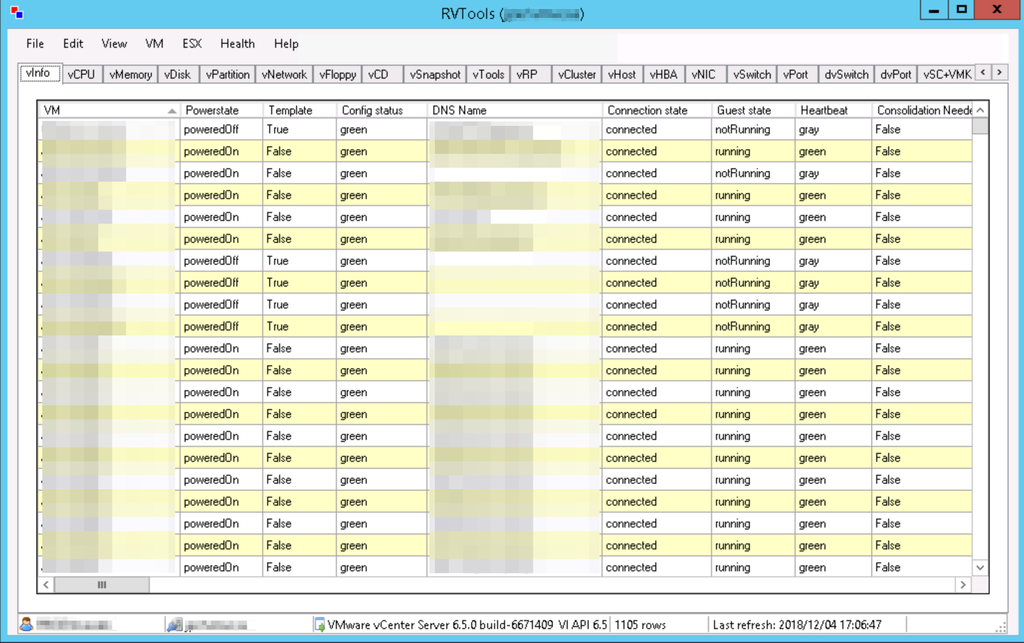Switch to the vNetwork tab

(x=284, y=74)
